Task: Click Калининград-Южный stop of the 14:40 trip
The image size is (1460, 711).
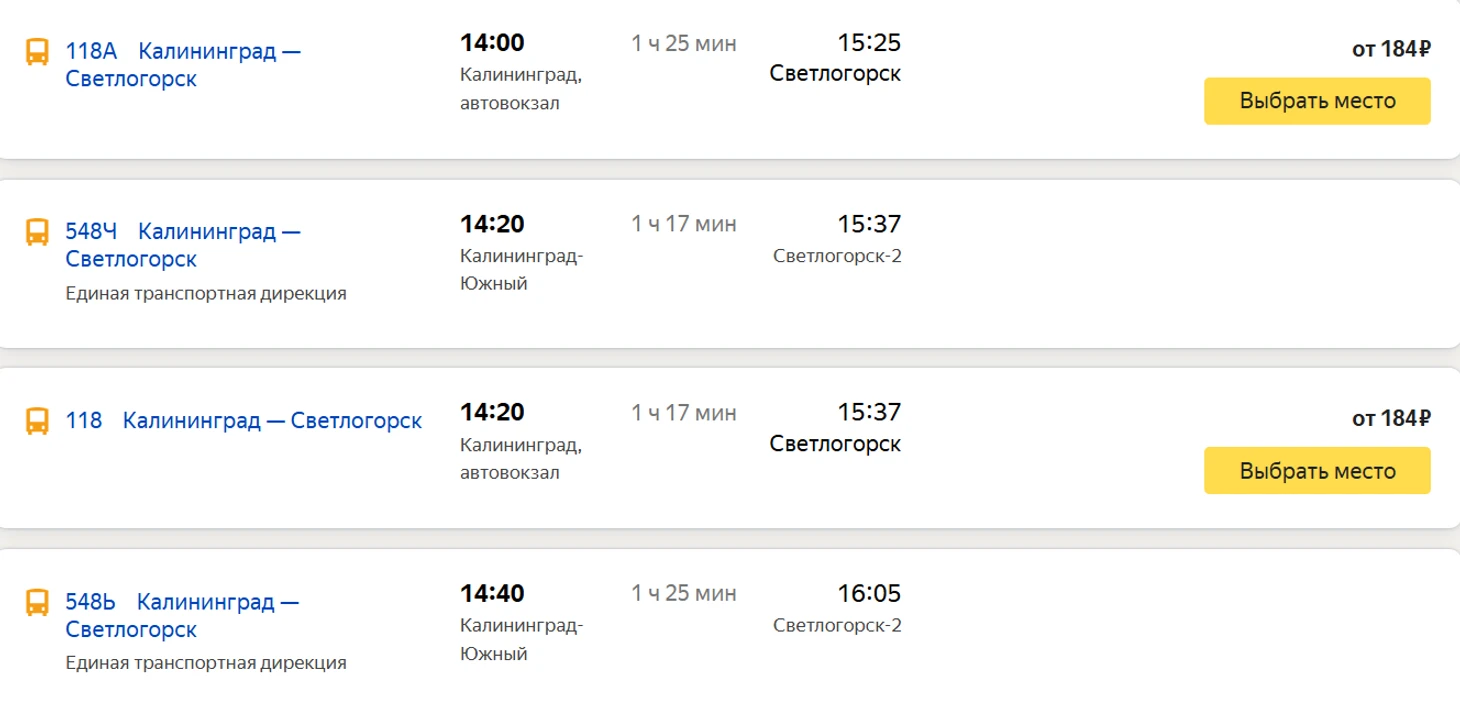Action: [521, 640]
